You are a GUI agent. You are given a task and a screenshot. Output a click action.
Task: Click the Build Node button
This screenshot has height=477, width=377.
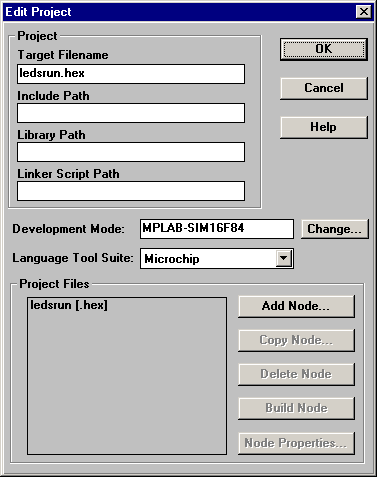click(296, 408)
